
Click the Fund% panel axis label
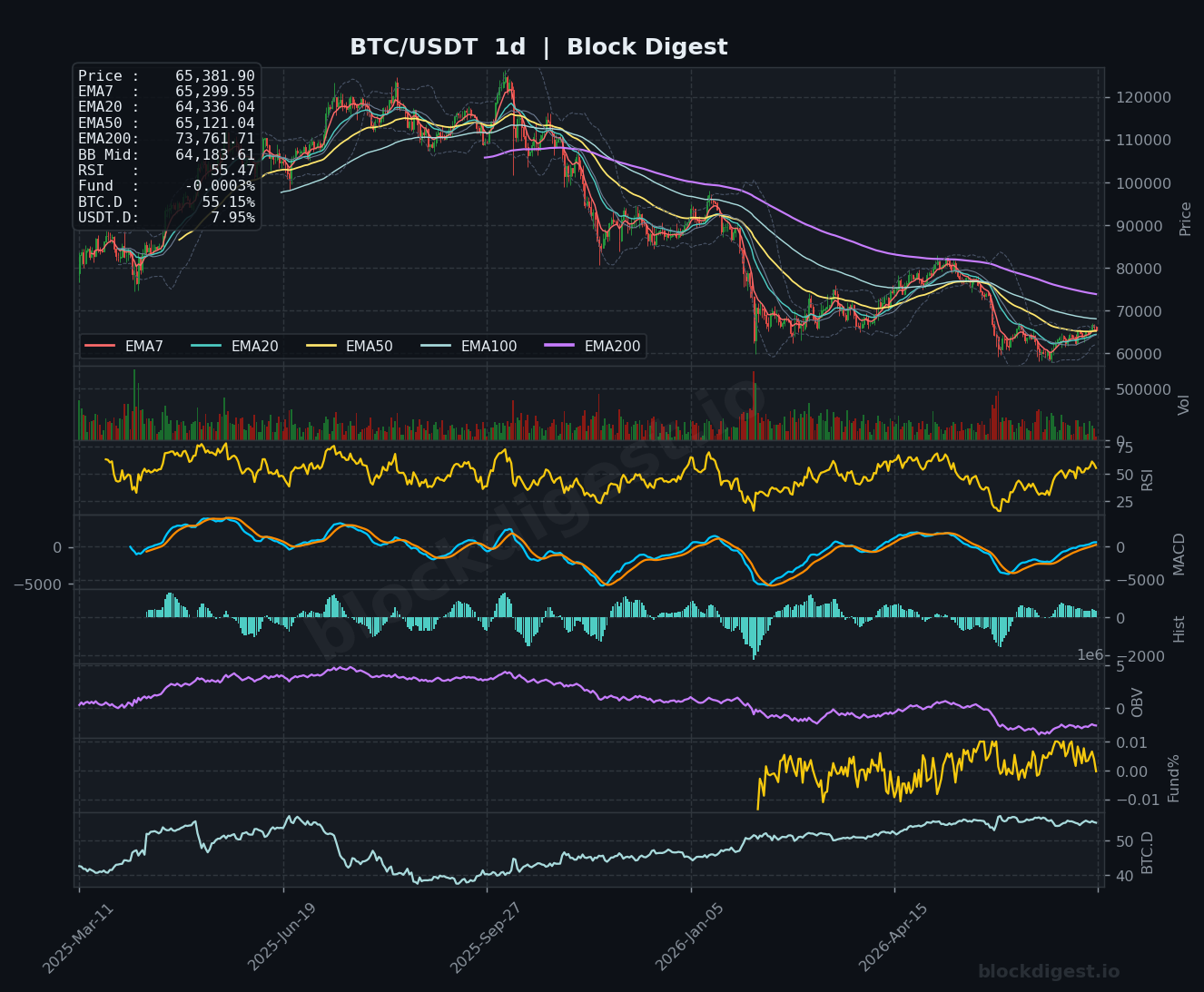coord(1173,778)
